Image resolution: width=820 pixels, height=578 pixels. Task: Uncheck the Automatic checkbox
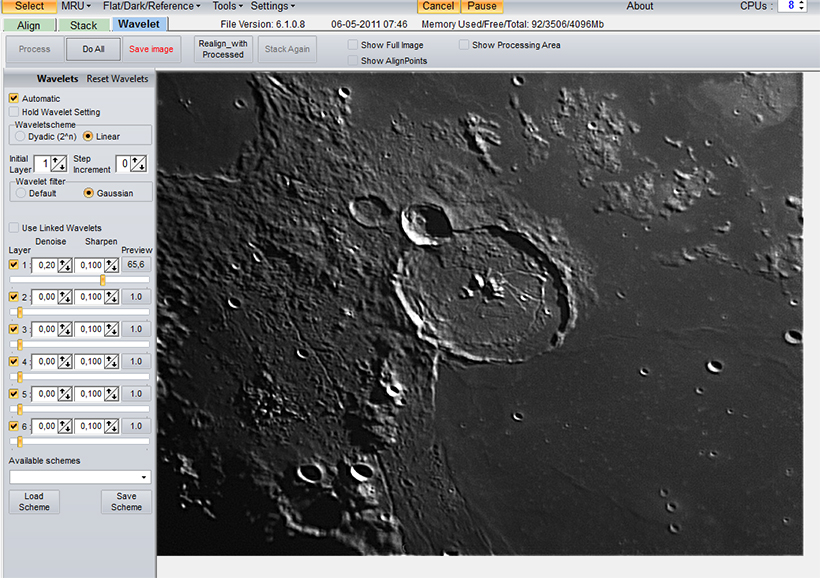tap(14, 98)
